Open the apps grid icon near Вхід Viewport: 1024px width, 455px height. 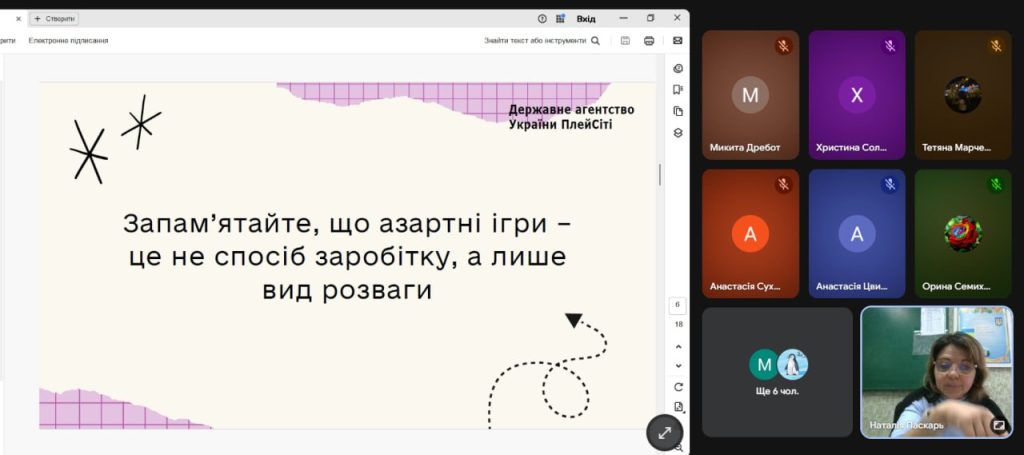click(561, 18)
